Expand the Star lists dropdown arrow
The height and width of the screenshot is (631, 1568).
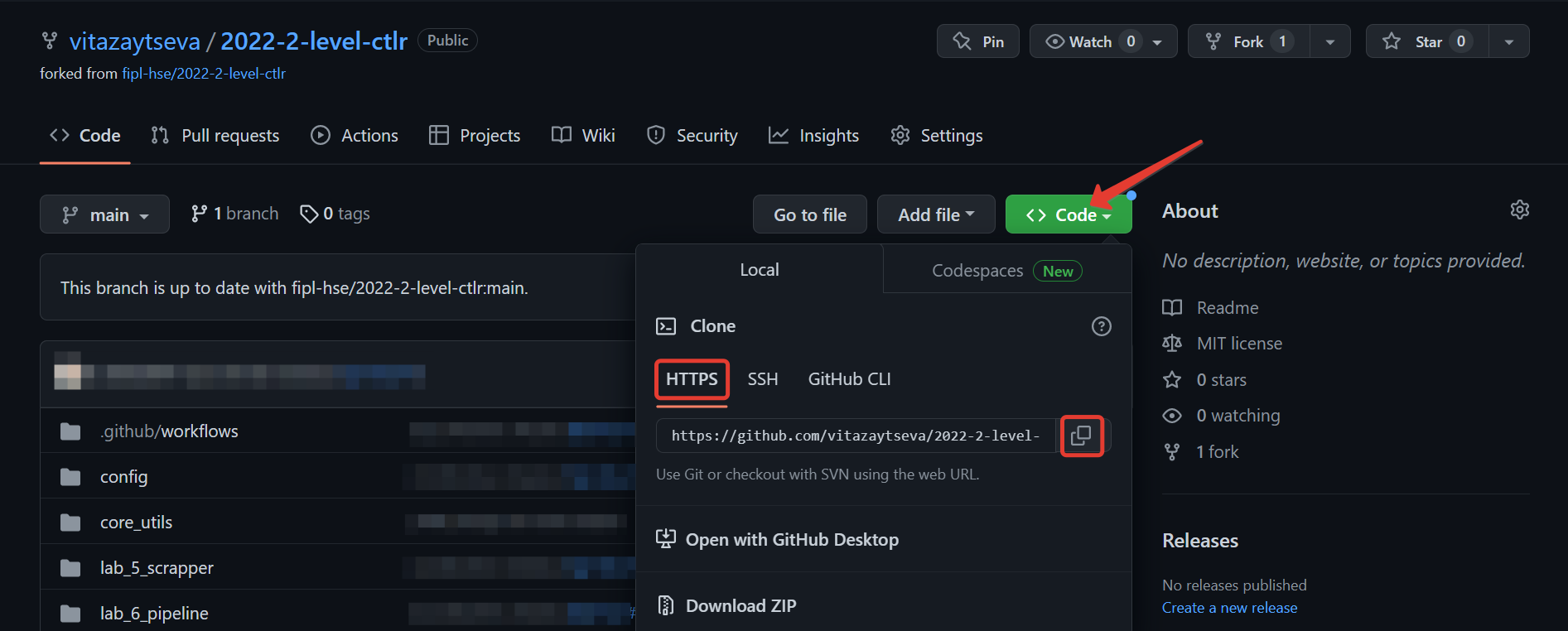click(1509, 41)
